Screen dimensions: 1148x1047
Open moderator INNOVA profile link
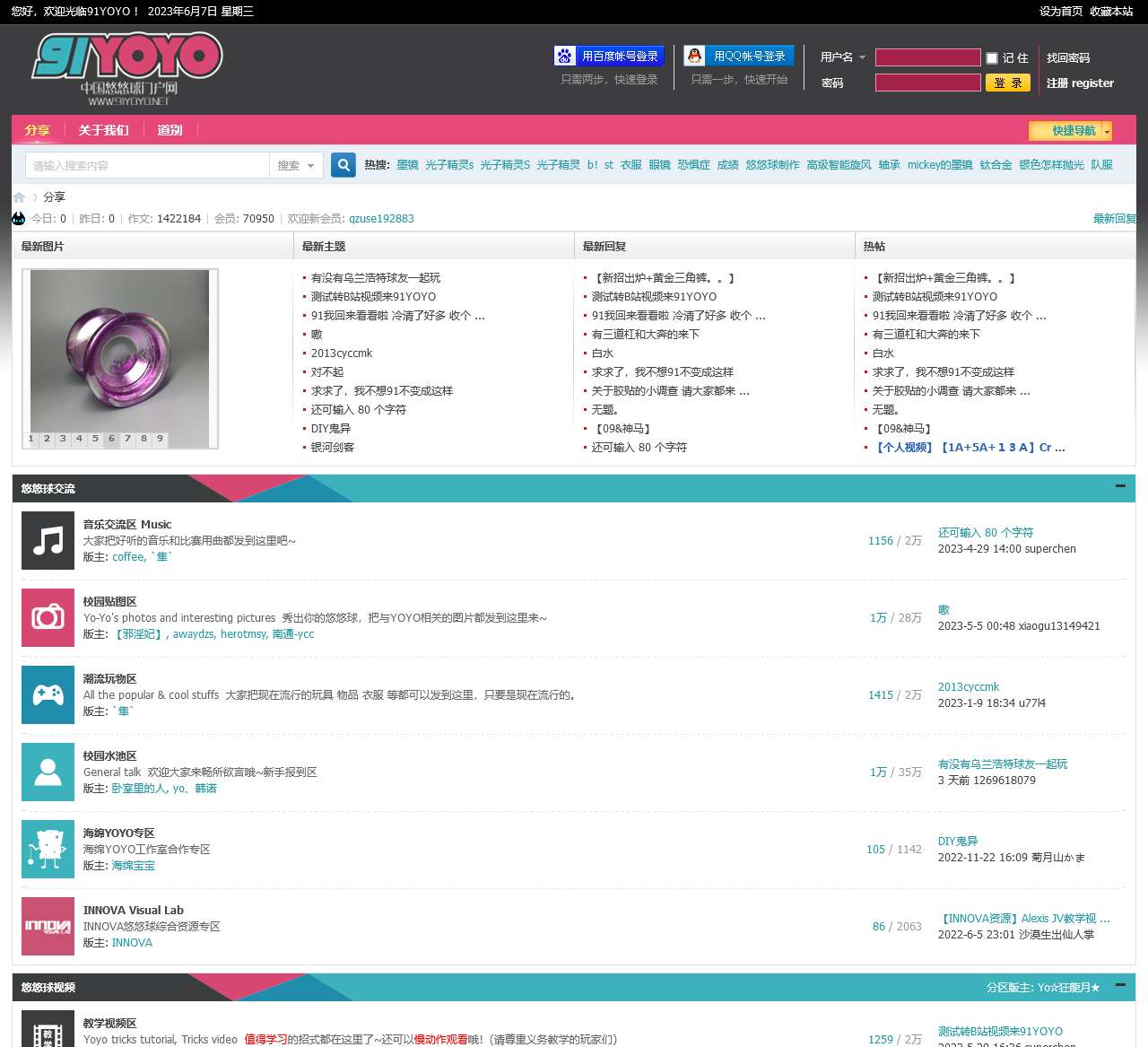[x=132, y=943]
